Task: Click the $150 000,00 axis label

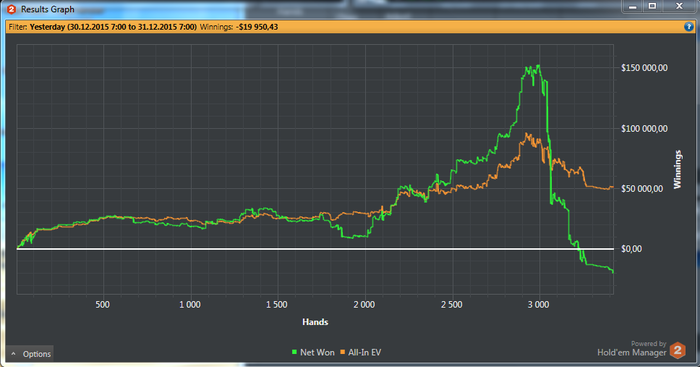Action: [644, 68]
